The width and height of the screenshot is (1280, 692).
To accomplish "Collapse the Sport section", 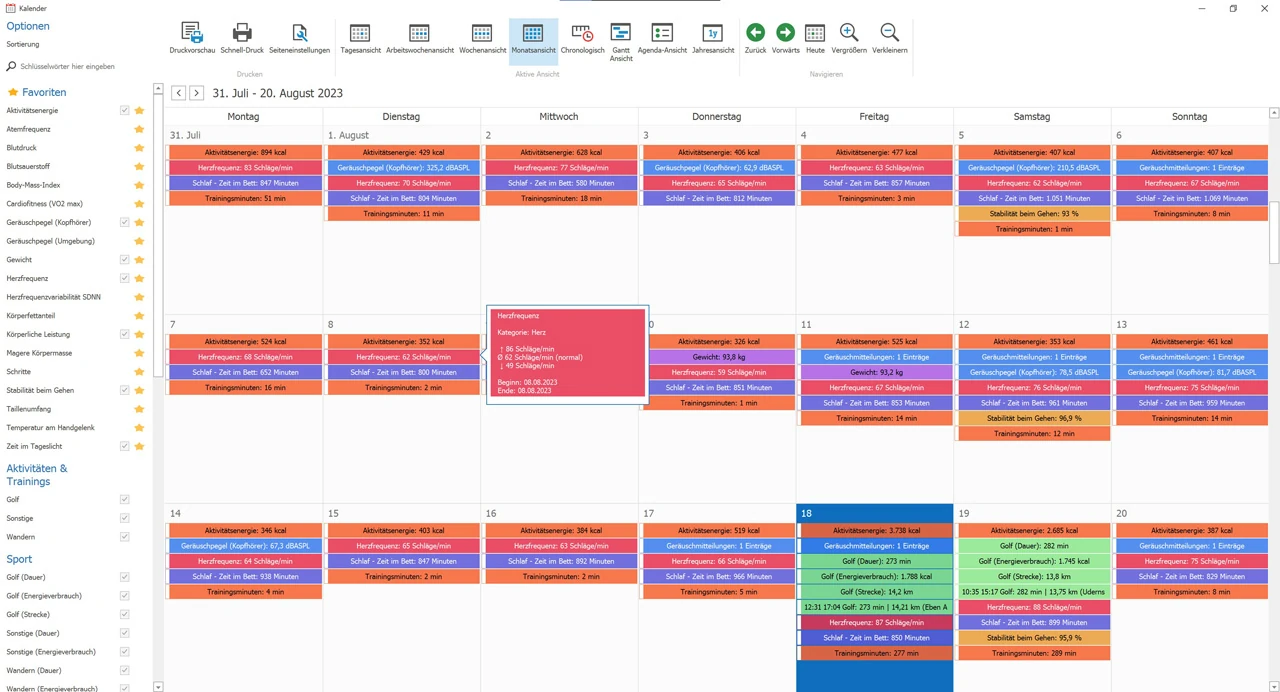I will coord(18,558).
